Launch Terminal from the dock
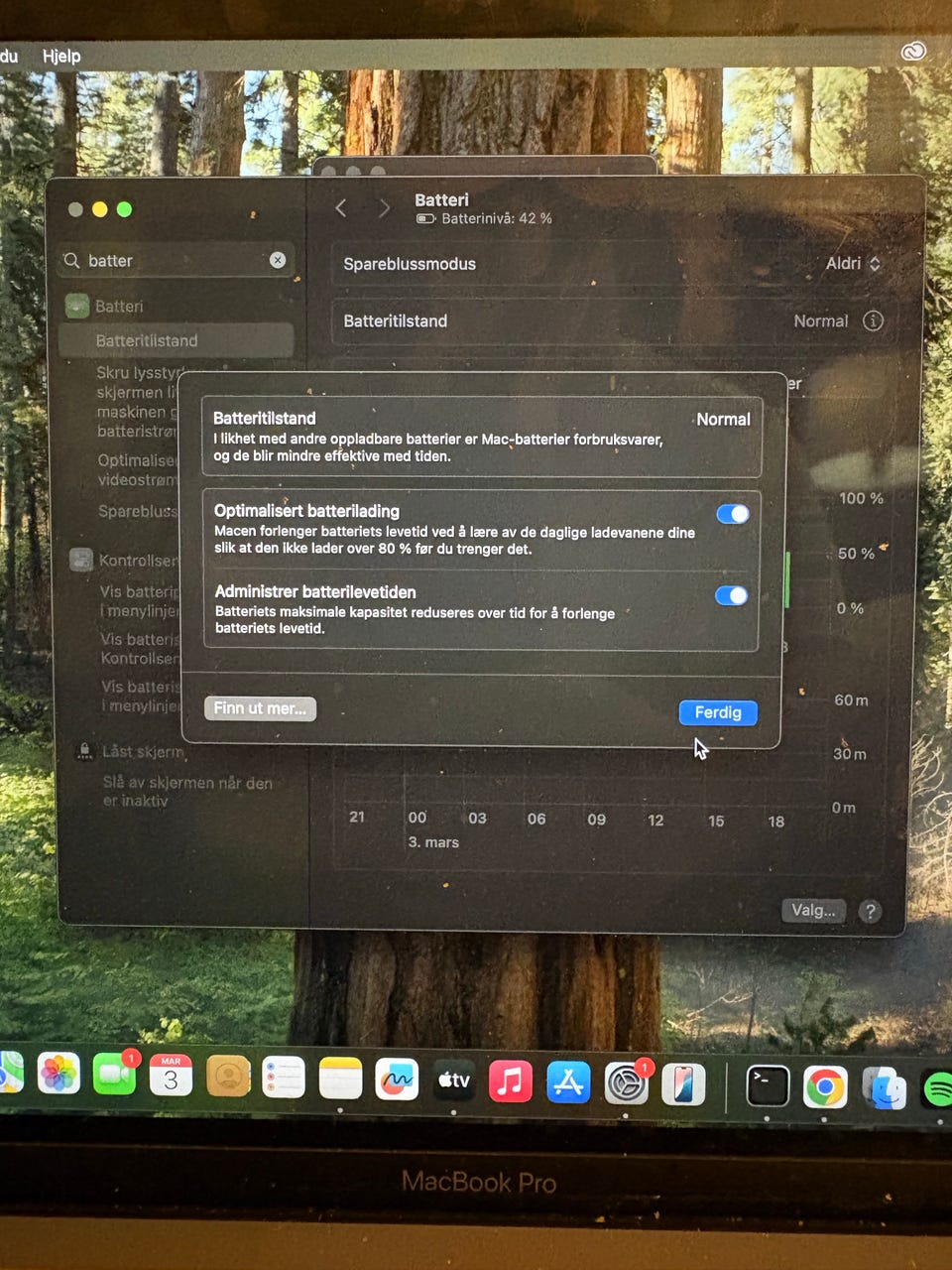 point(768,1086)
